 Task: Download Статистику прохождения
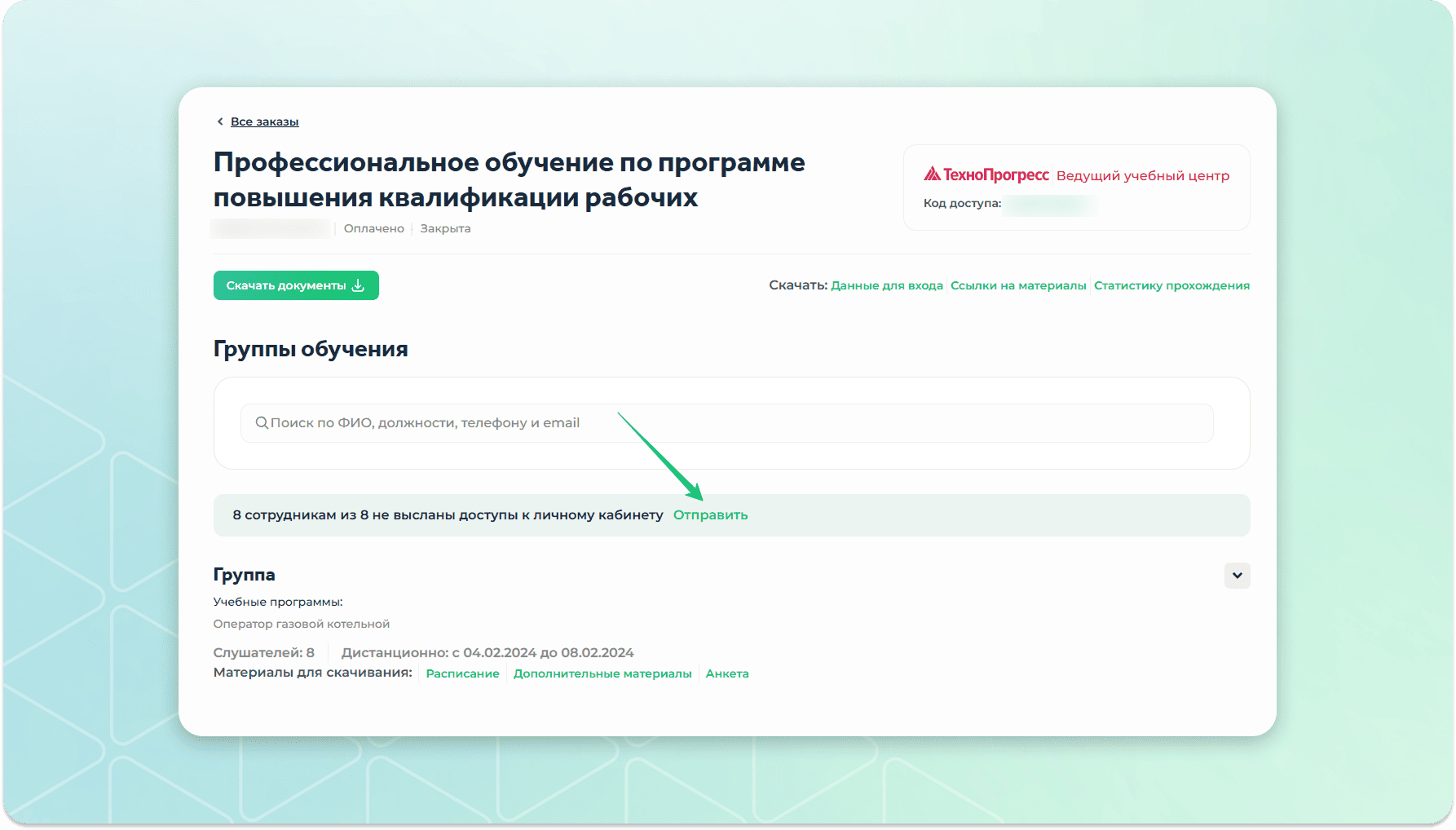tap(1171, 285)
